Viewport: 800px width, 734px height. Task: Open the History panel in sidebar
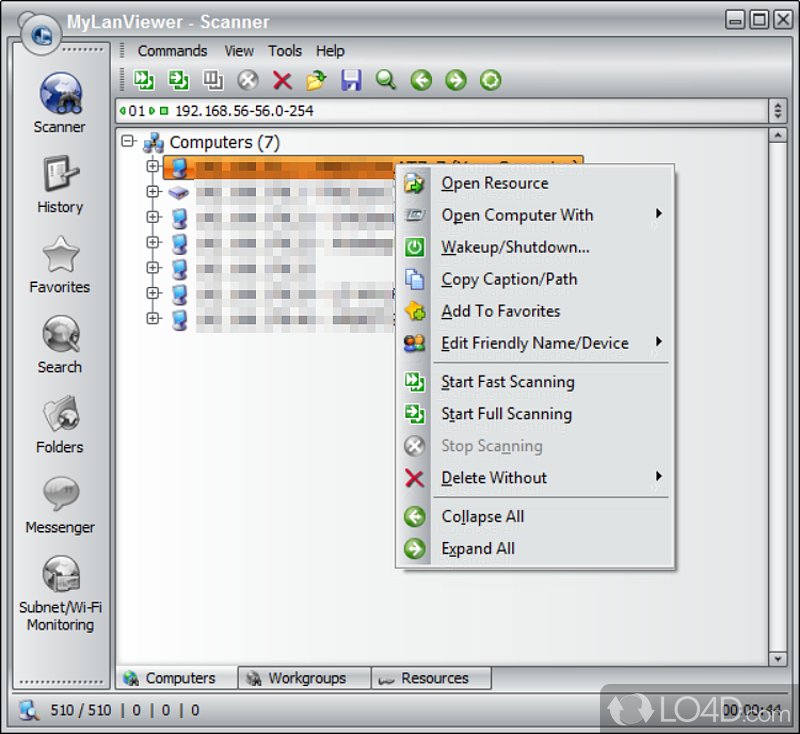(x=60, y=185)
